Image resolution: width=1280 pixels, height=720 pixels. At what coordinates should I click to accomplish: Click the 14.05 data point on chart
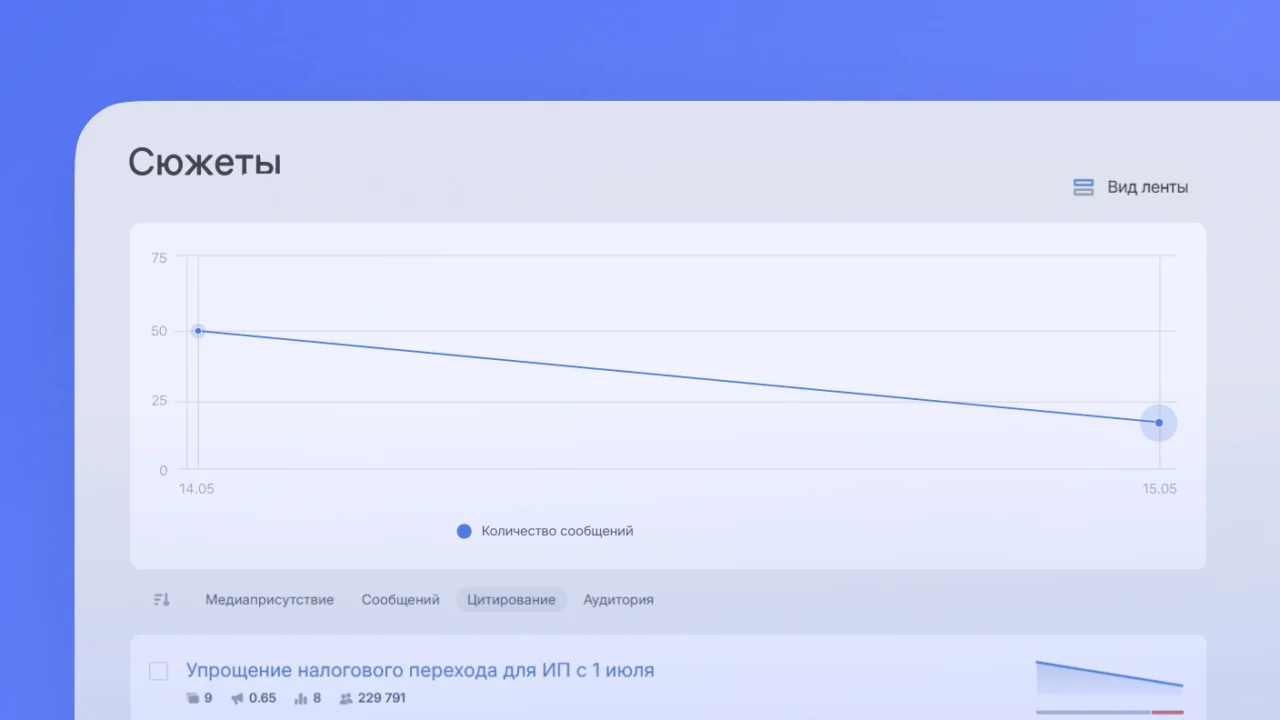tap(198, 331)
